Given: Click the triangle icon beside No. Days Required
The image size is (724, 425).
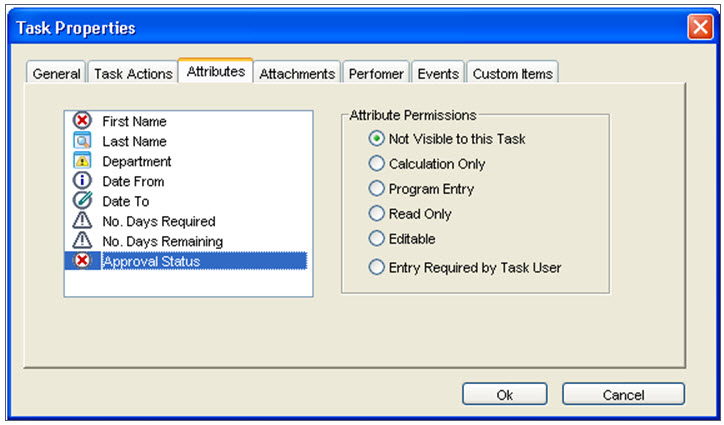Looking at the screenshot, I should pyautogui.click(x=82, y=220).
